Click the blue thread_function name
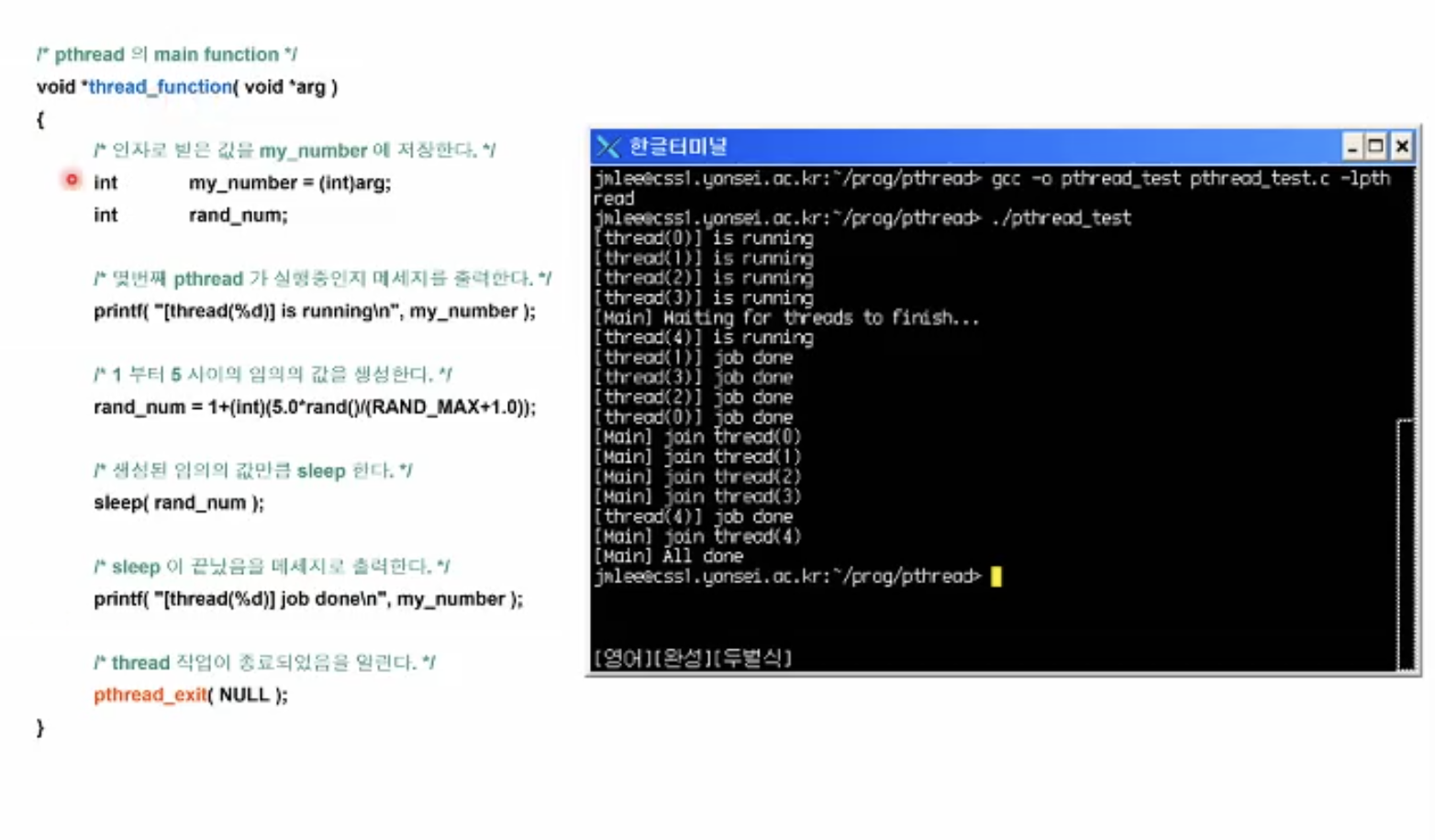Screen dimensions: 1435x840 point(161,87)
